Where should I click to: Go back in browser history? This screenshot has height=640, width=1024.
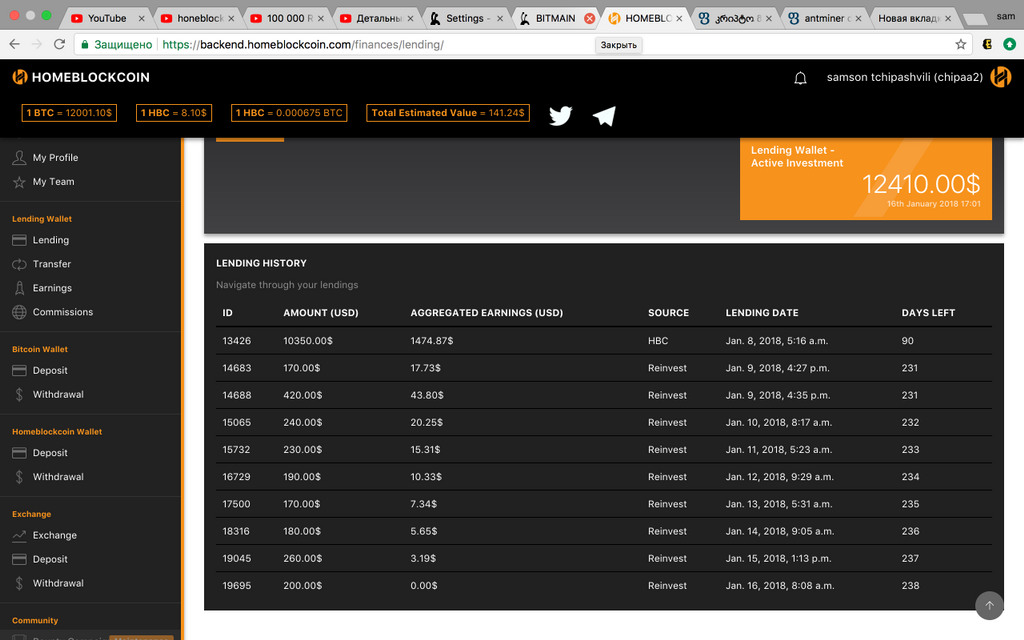[14, 44]
